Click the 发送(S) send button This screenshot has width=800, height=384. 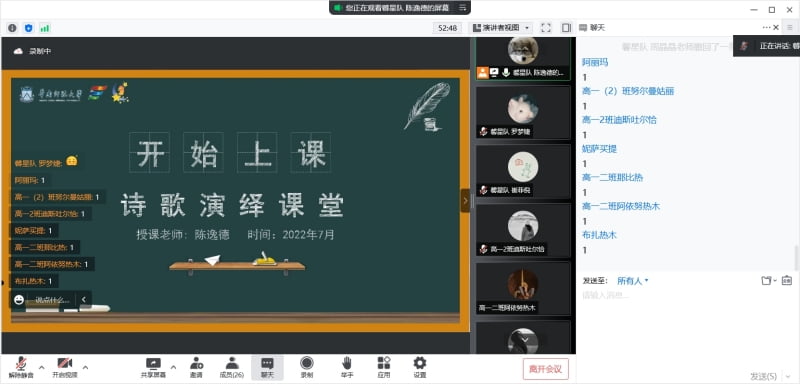point(764,376)
